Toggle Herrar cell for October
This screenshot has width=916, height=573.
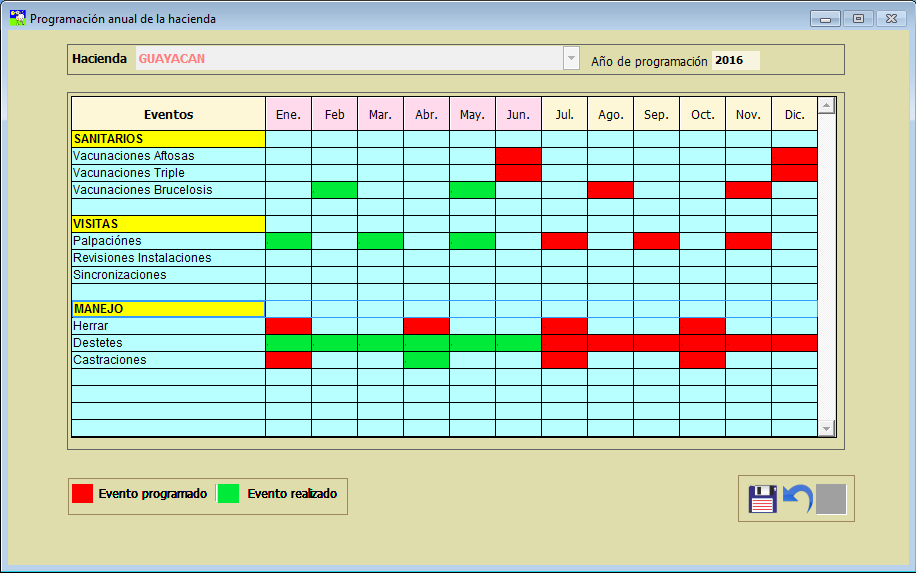(702, 326)
